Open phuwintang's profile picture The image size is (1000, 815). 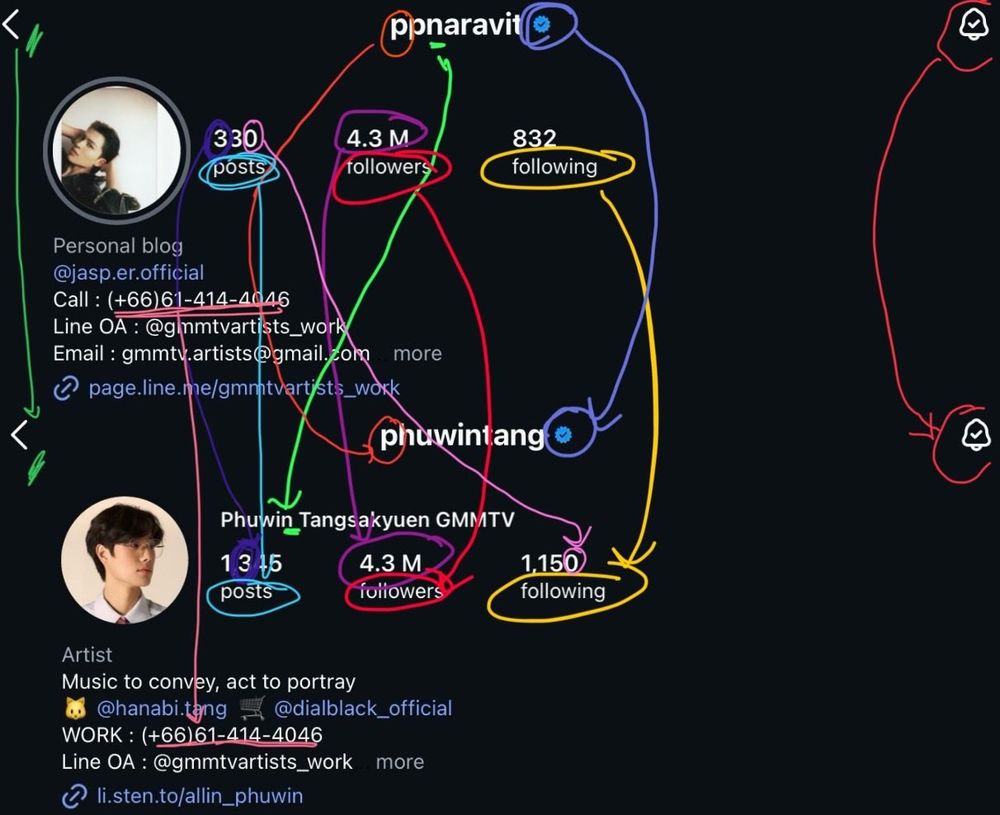[x=125, y=560]
